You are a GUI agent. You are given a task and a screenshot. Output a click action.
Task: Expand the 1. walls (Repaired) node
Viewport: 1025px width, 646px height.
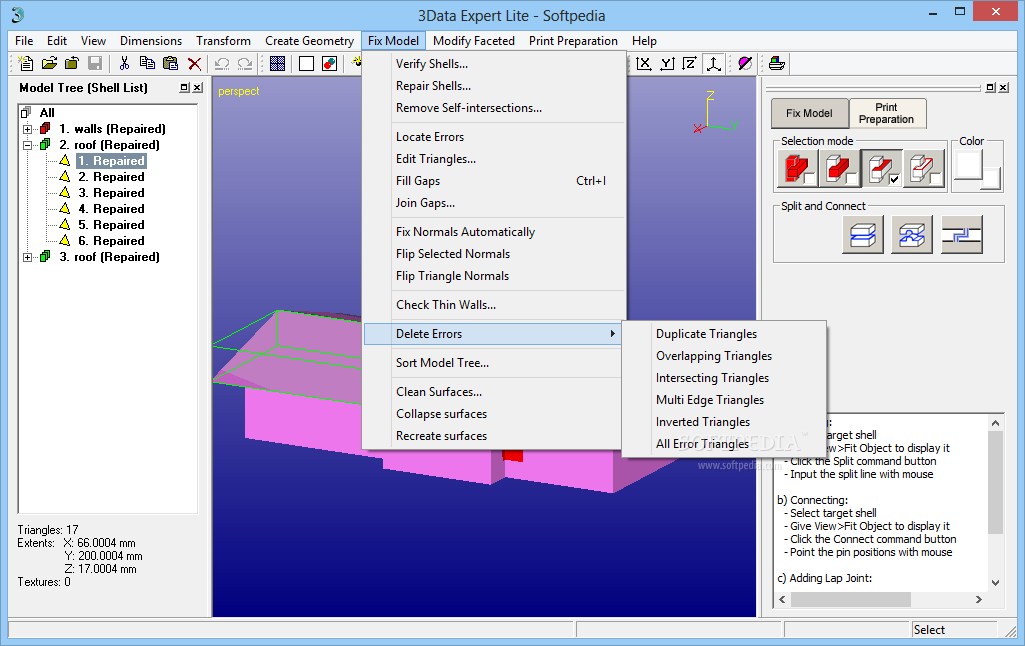tap(27, 129)
